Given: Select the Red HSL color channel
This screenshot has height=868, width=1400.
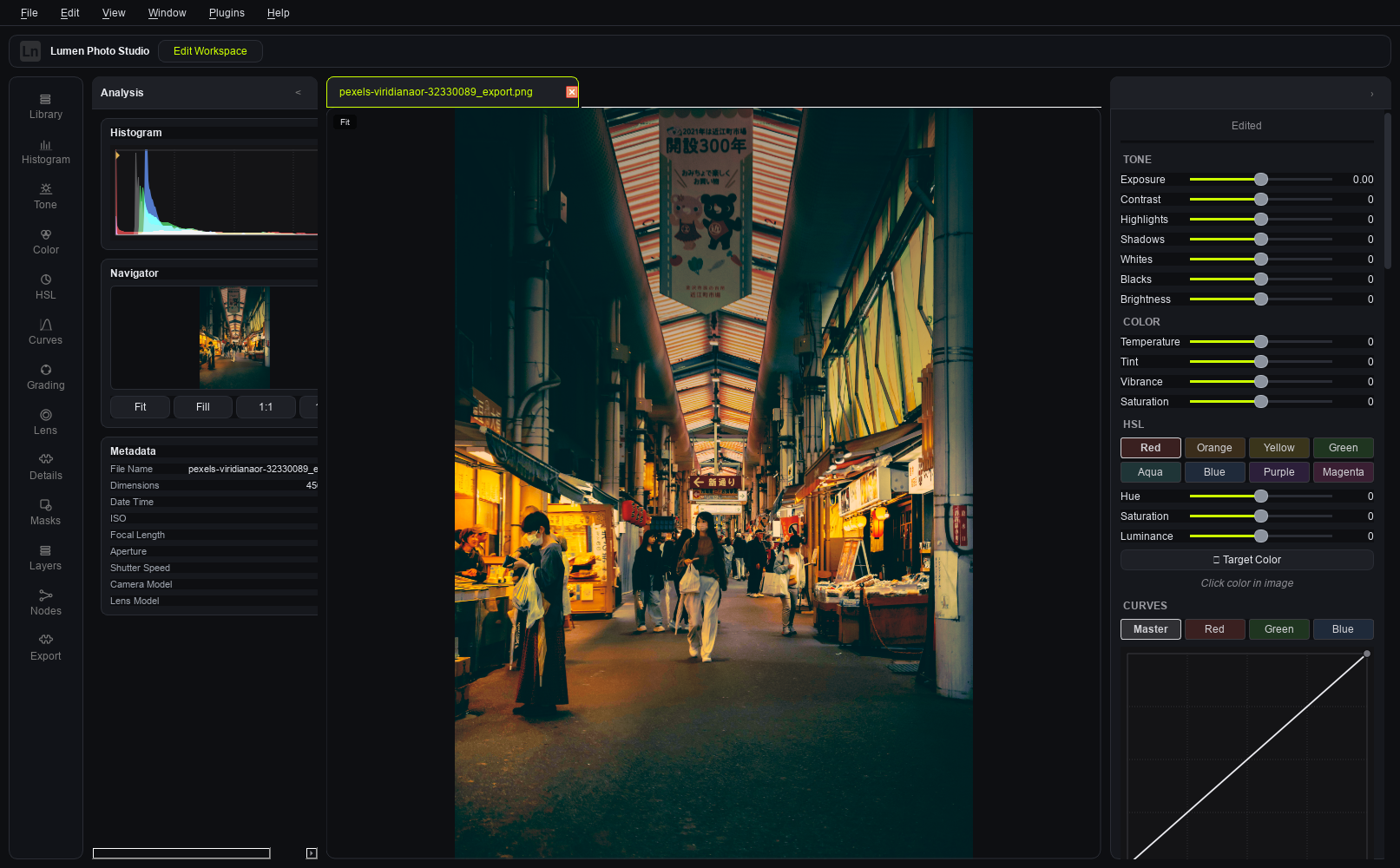Looking at the screenshot, I should pyautogui.click(x=1150, y=448).
